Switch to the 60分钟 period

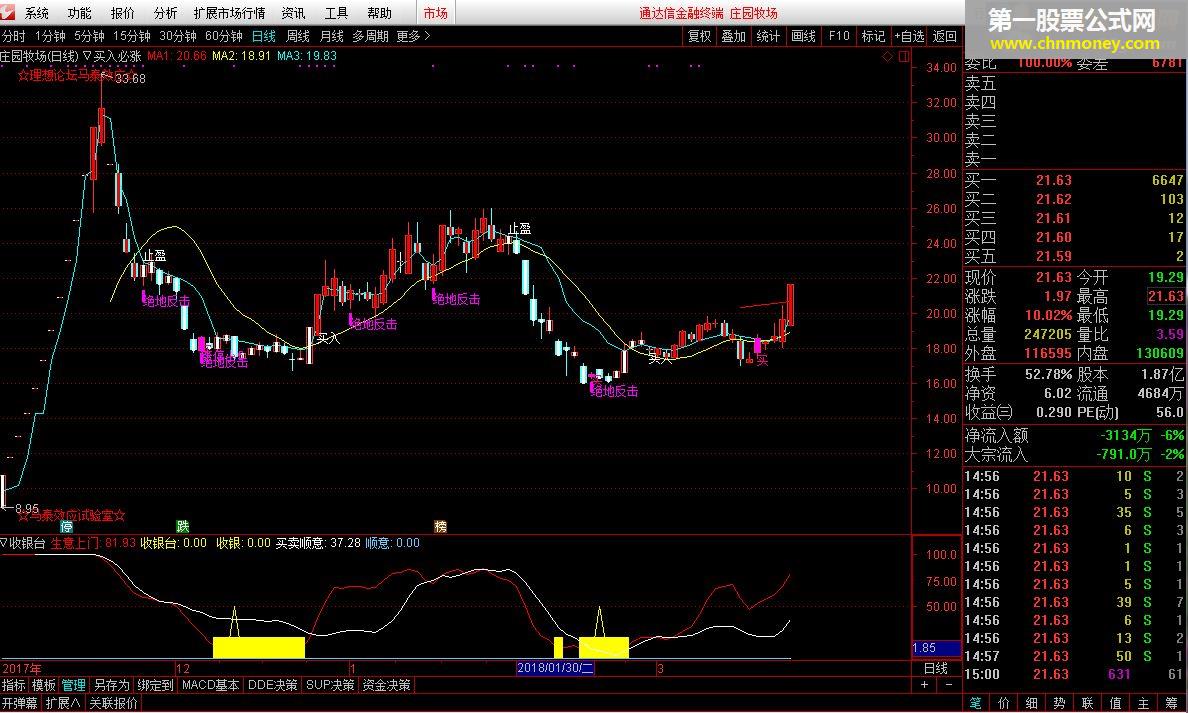pos(224,36)
